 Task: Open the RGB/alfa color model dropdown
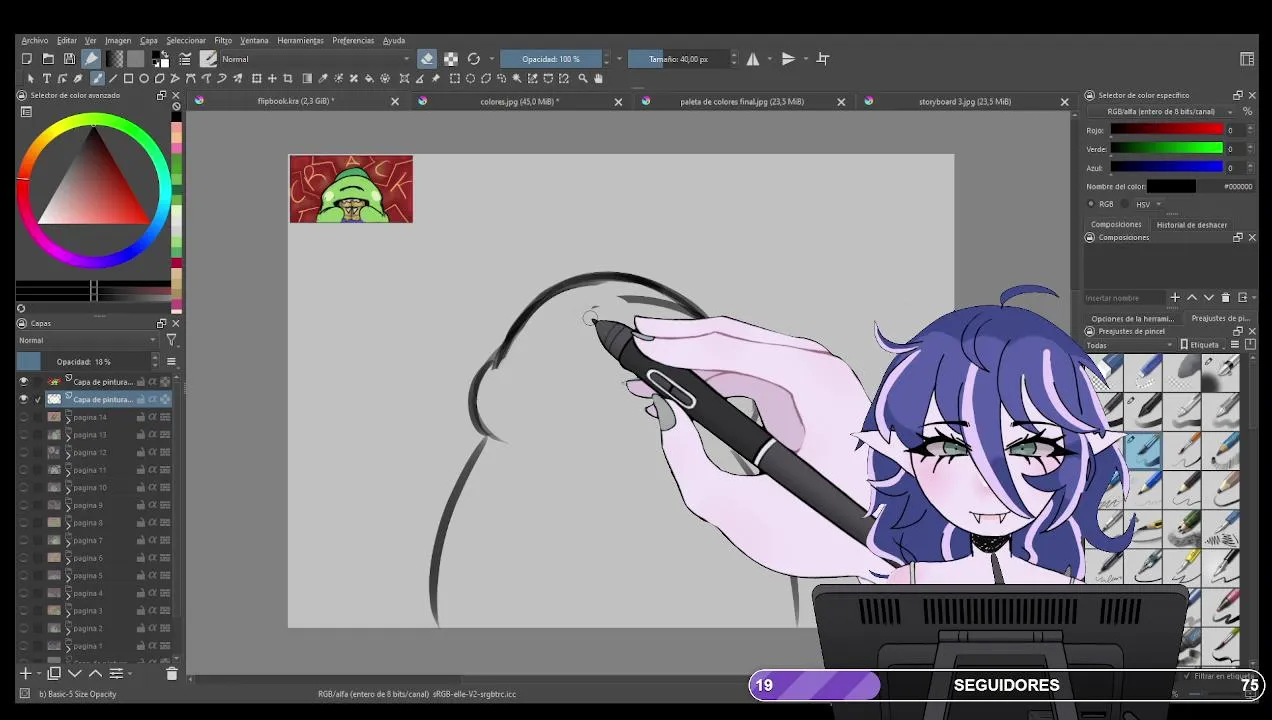pos(1161,111)
